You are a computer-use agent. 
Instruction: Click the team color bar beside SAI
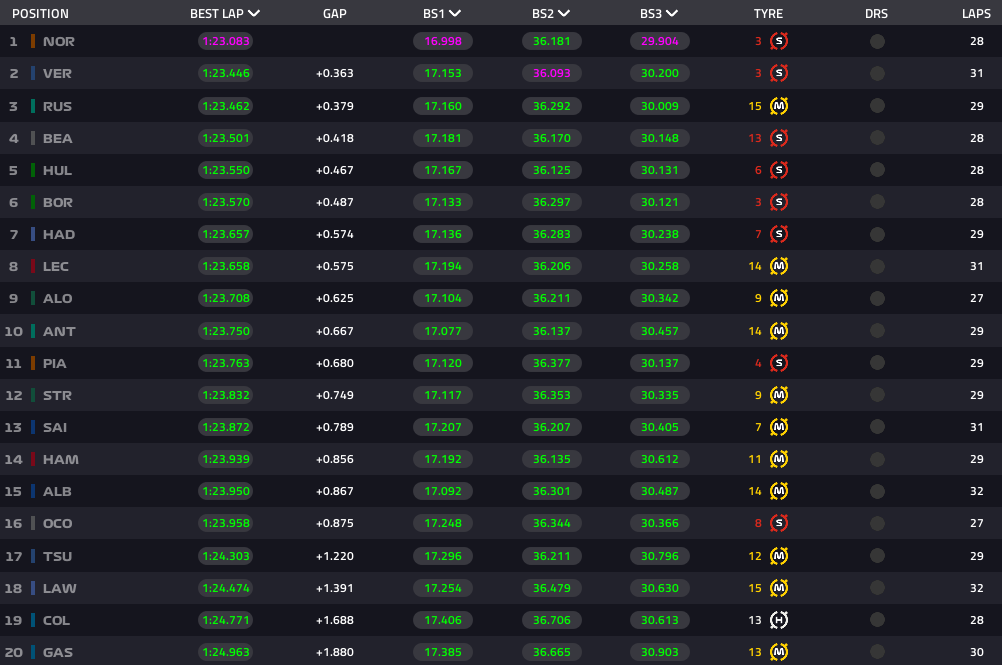click(33, 427)
